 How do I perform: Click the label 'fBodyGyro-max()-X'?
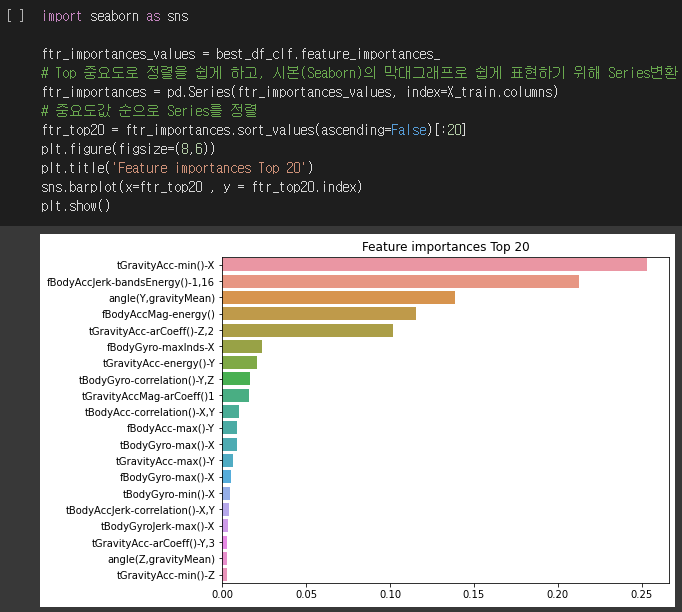pos(167,477)
